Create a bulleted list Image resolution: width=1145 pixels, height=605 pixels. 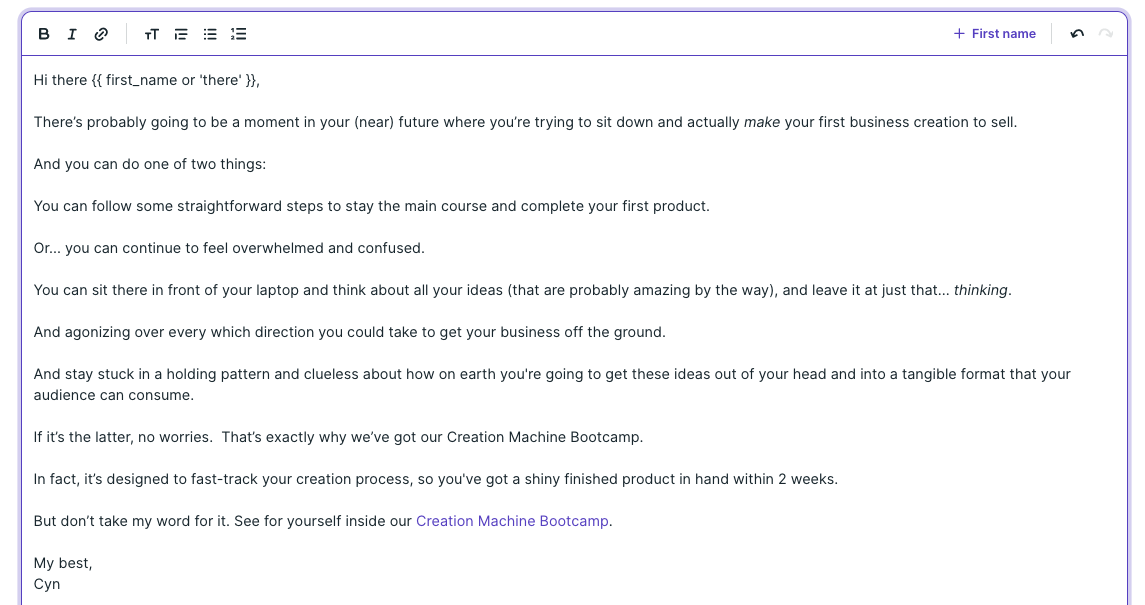click(209, 33)
